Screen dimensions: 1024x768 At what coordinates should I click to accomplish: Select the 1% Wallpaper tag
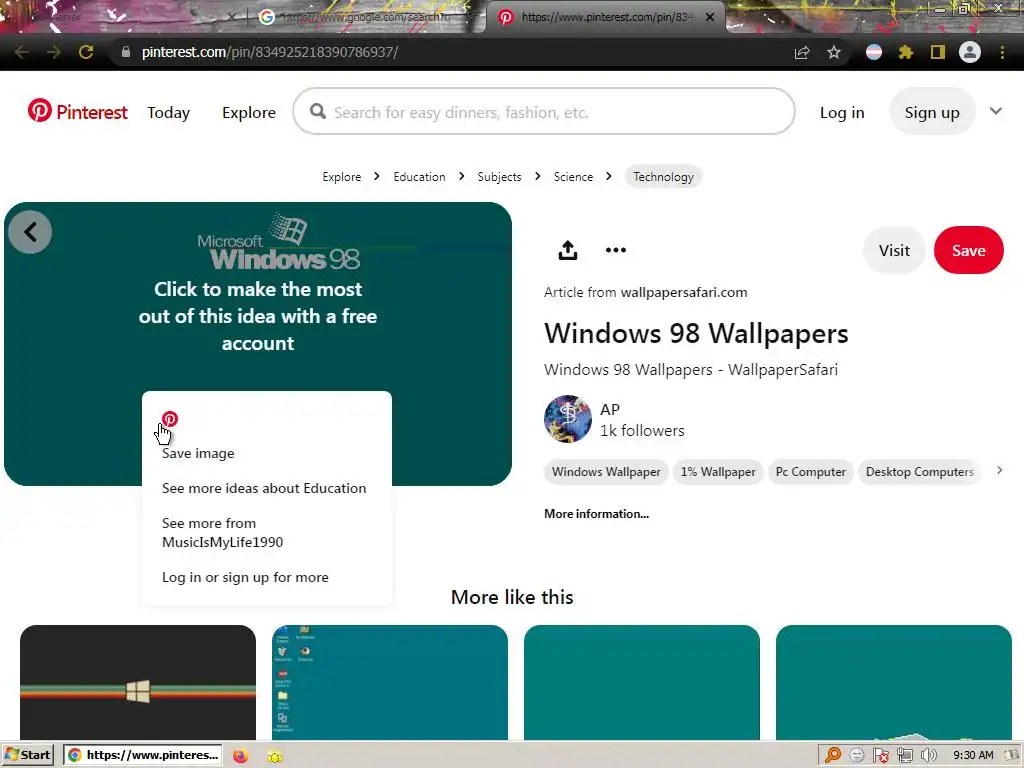[x=718, y=472]
